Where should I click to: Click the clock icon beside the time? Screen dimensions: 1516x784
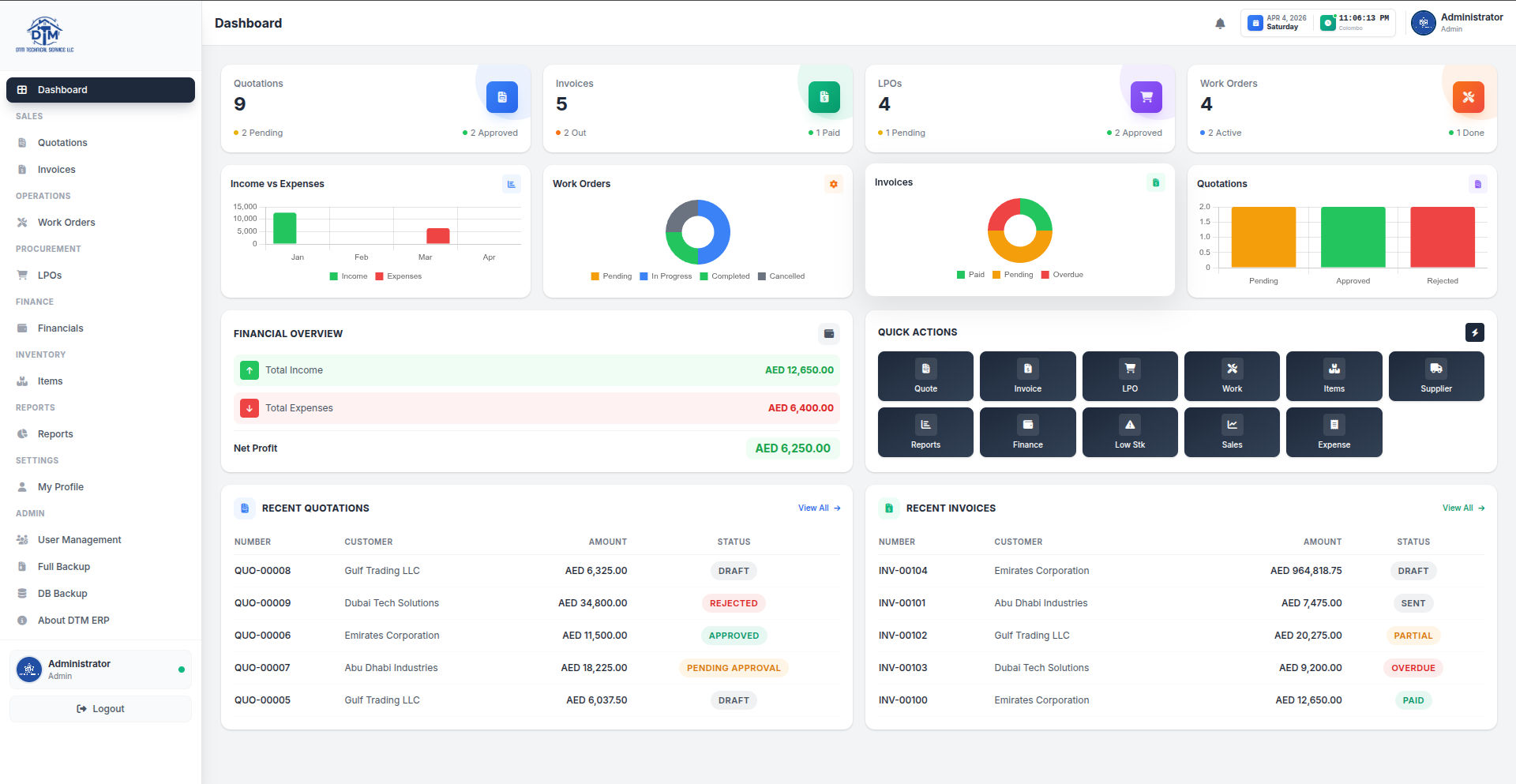click(1328, 23)
